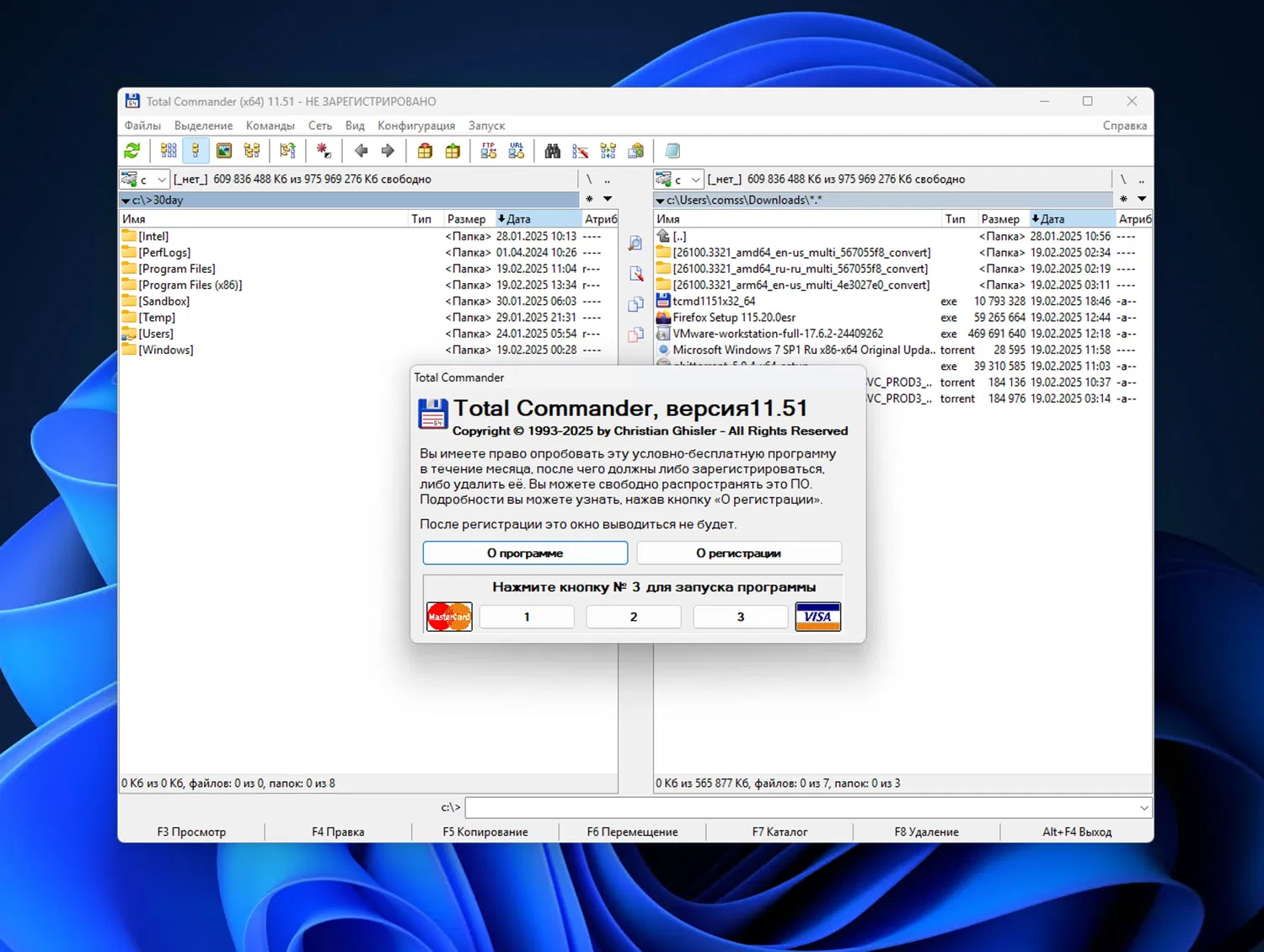The image size is (1264, 952).
Task: Click F8 Удаление function button
Action: pos(927,832)
